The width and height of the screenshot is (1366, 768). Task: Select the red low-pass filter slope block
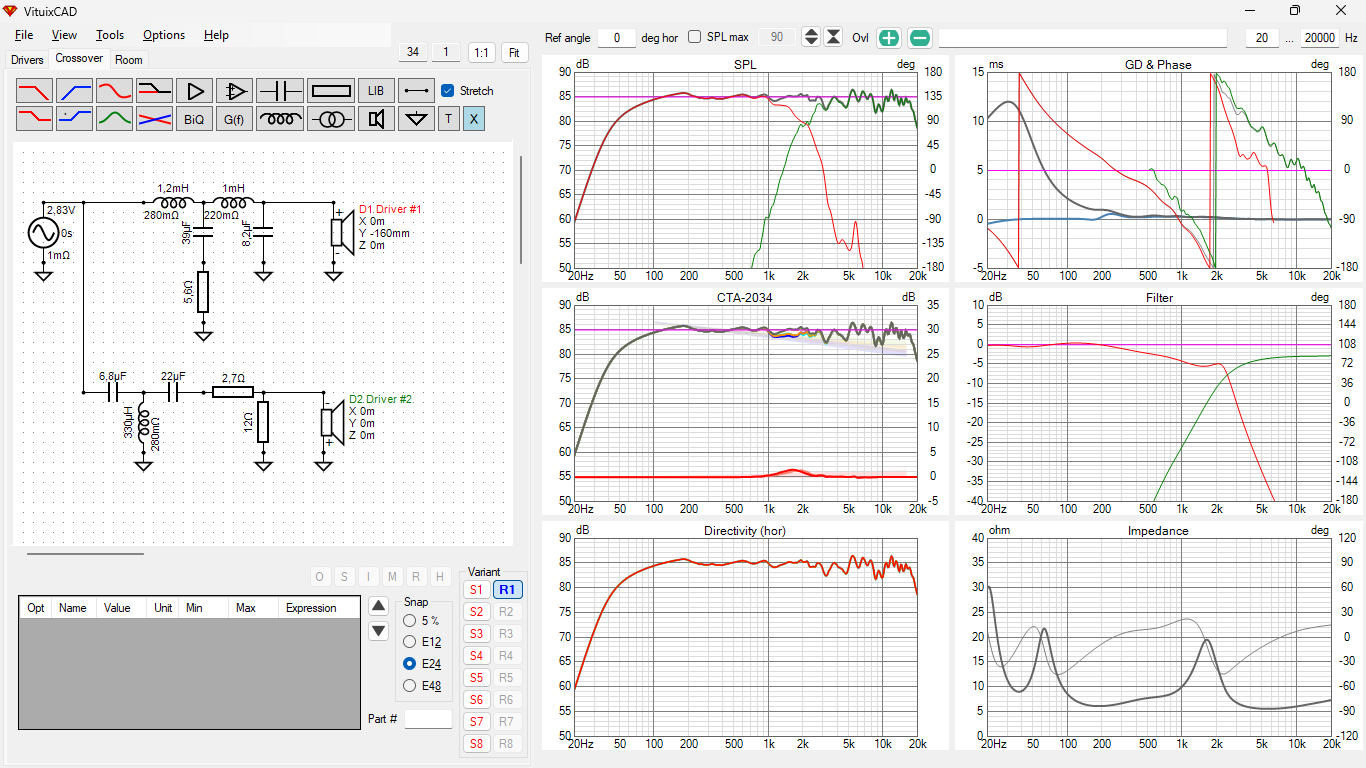[34, 91]
